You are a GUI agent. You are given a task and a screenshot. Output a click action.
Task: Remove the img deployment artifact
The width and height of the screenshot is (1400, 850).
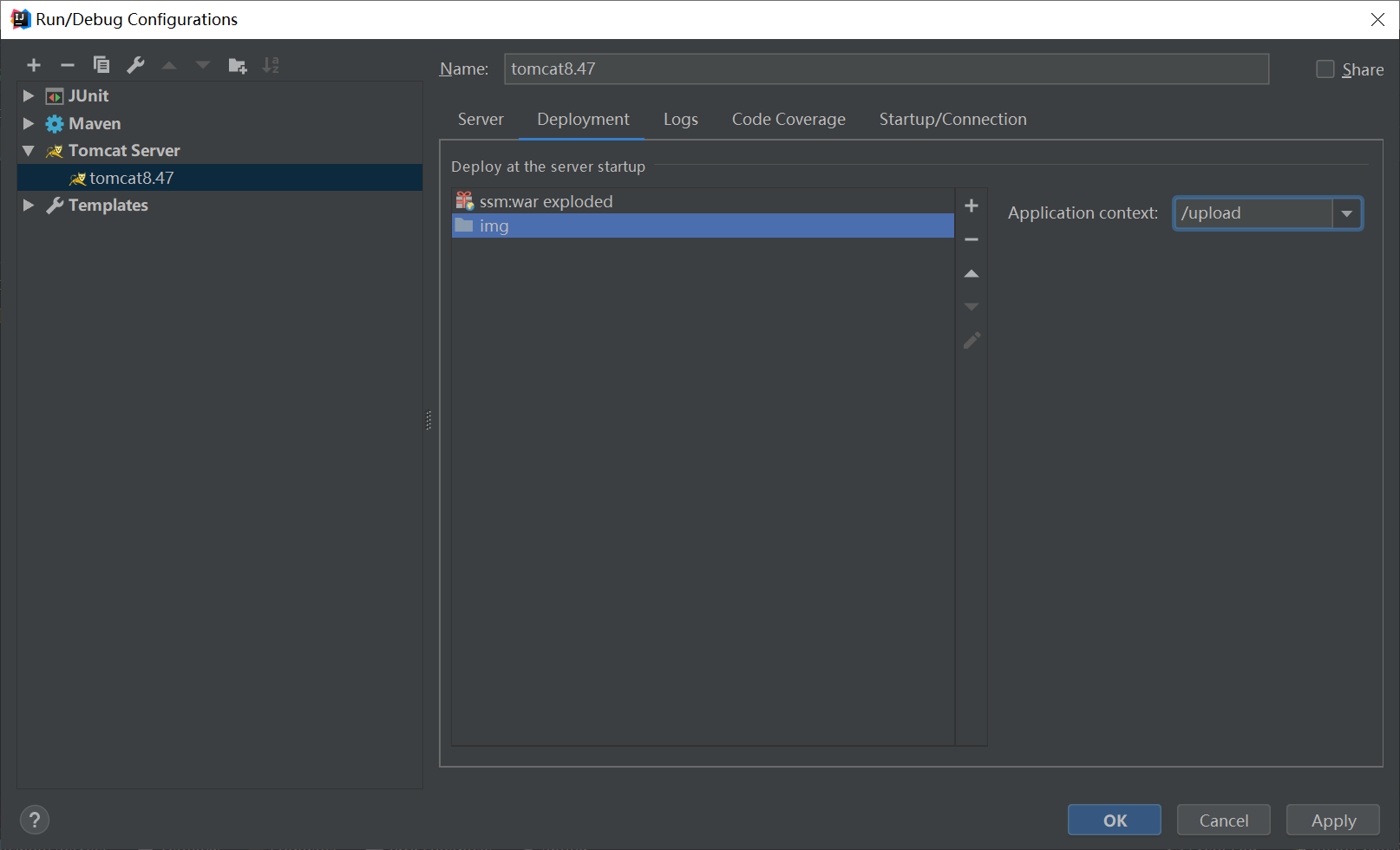971,239
